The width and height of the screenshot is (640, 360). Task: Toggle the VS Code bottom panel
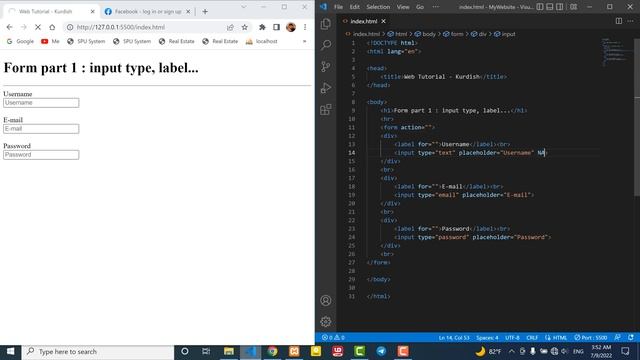coord(550,7)
